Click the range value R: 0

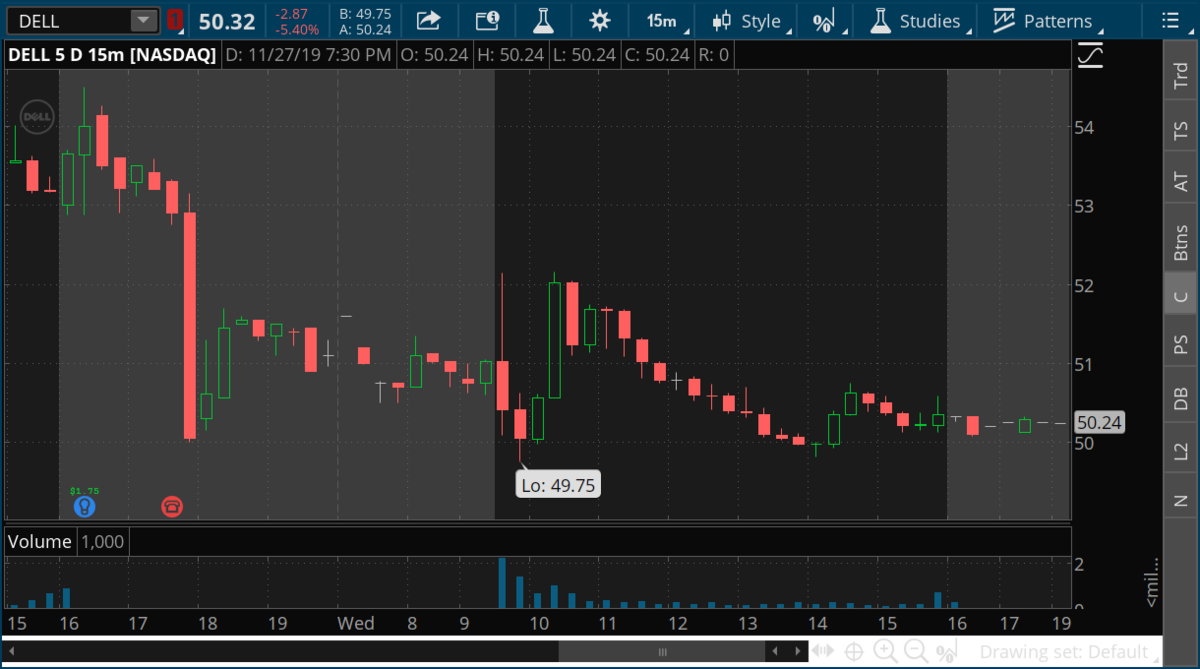click(713, 54)
